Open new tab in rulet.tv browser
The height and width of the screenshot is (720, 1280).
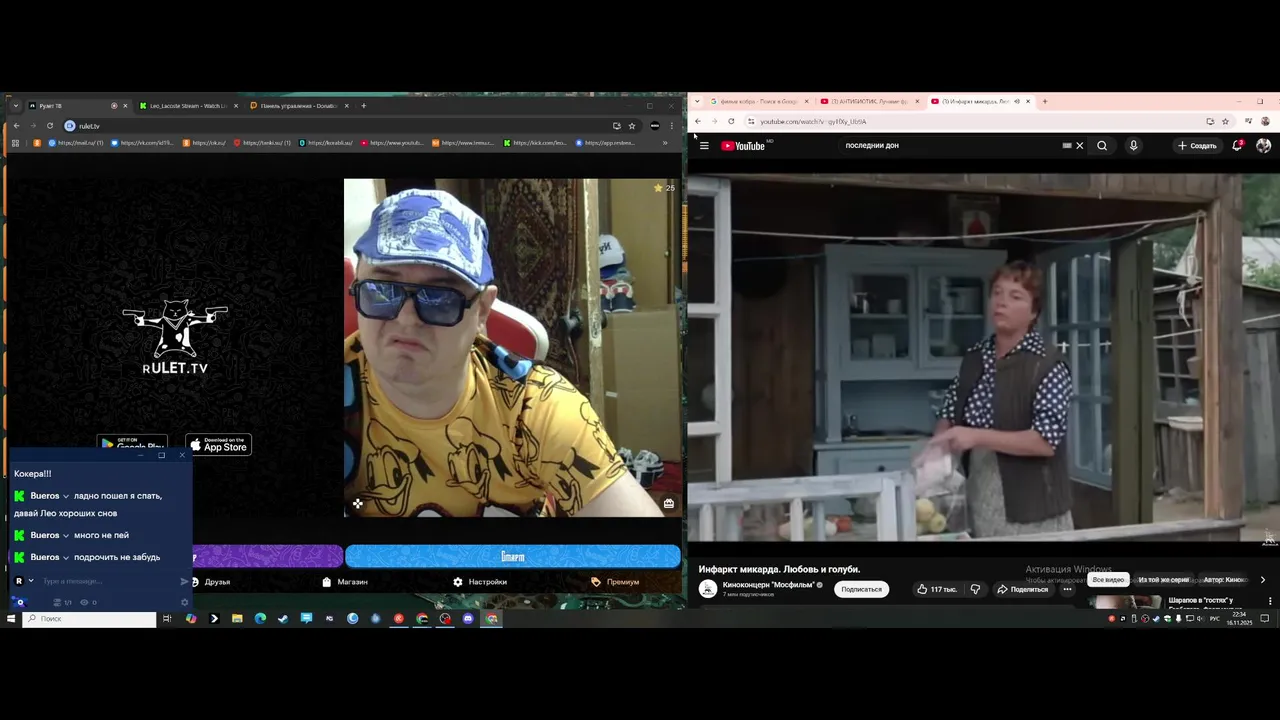pyautogui.click(x=363, y=106)
